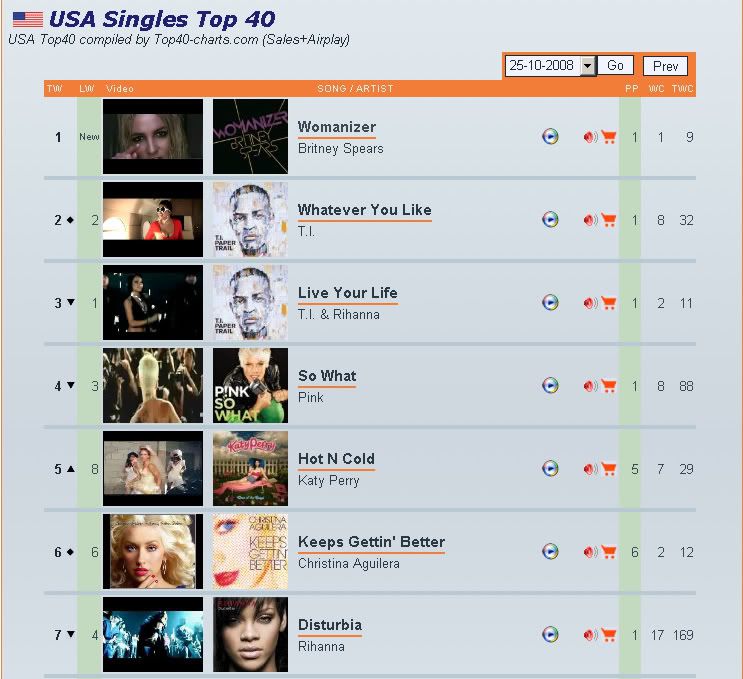
Task: Click the Pink So What cover art
Action: pos(250,385)
